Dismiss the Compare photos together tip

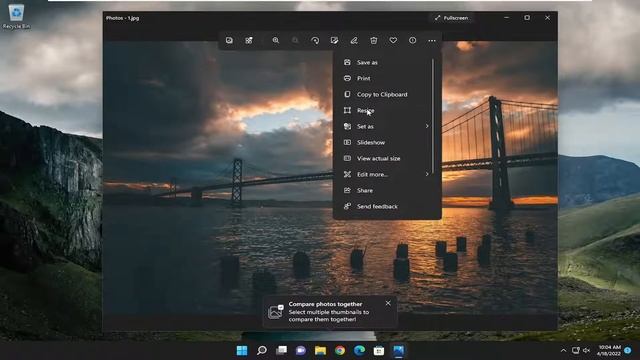click(x=388, y=303)
